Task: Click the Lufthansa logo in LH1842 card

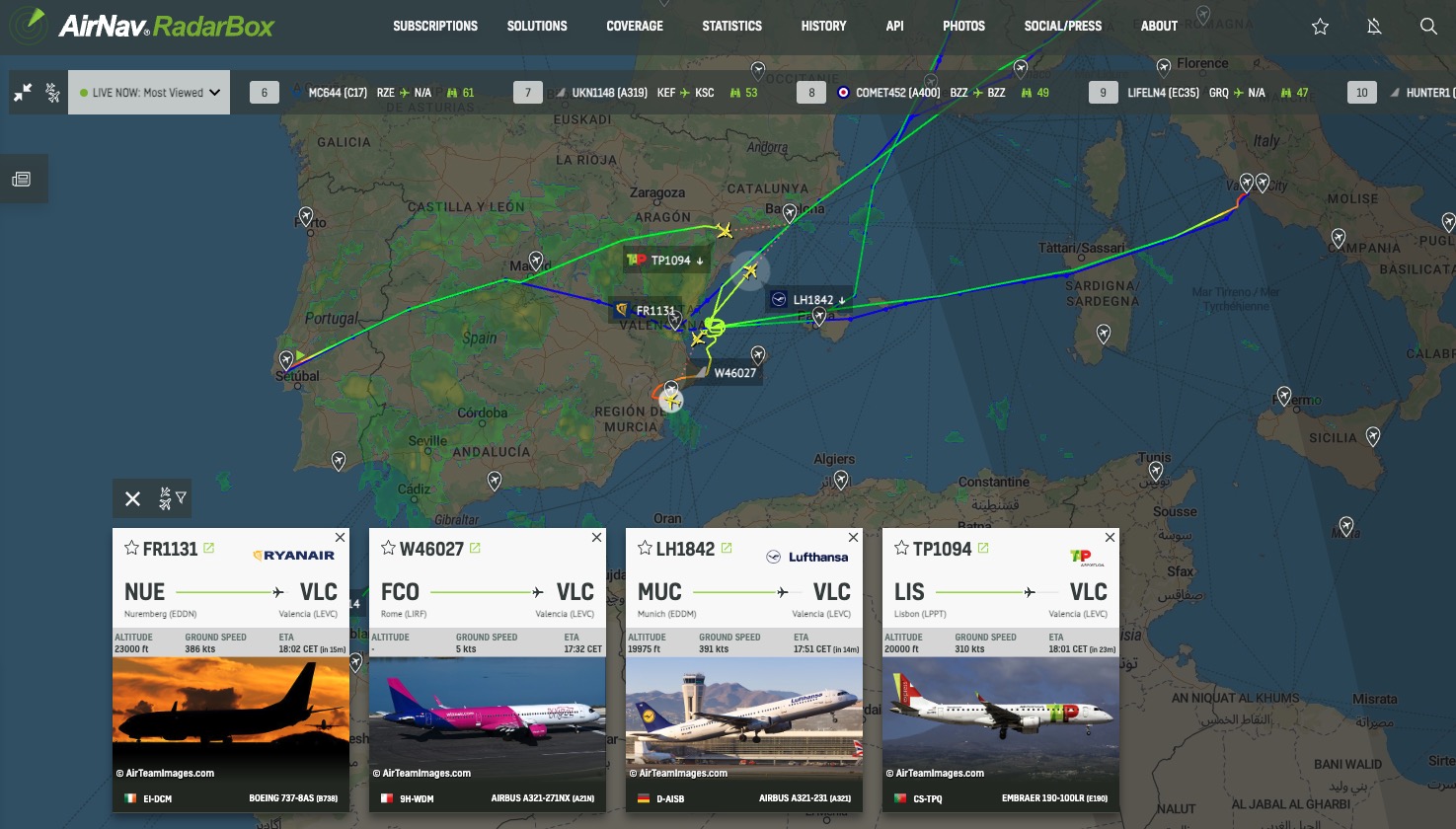Action: pyautogui.click(x=807, y=557)
